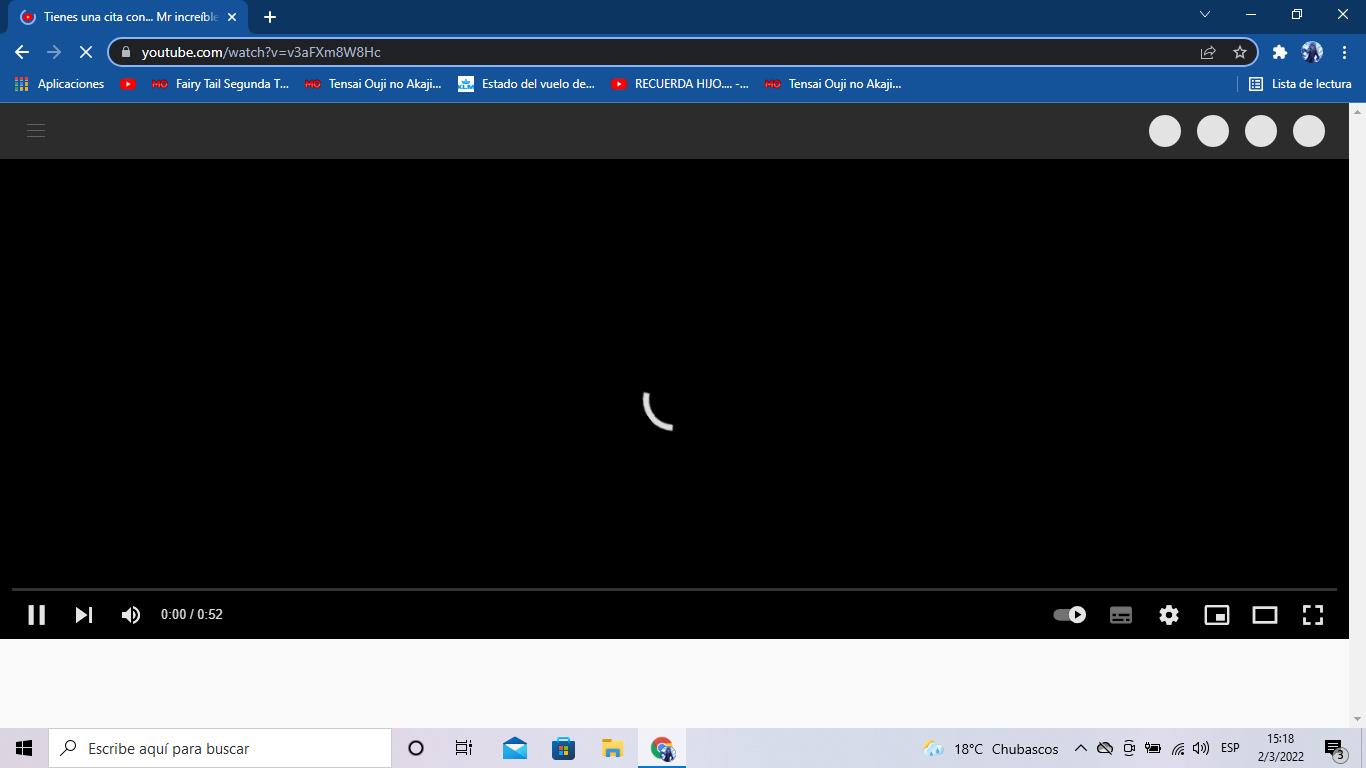Screen dimensions: 1366x768
Task: Pause the YouTube video
Action: (36, 615)
